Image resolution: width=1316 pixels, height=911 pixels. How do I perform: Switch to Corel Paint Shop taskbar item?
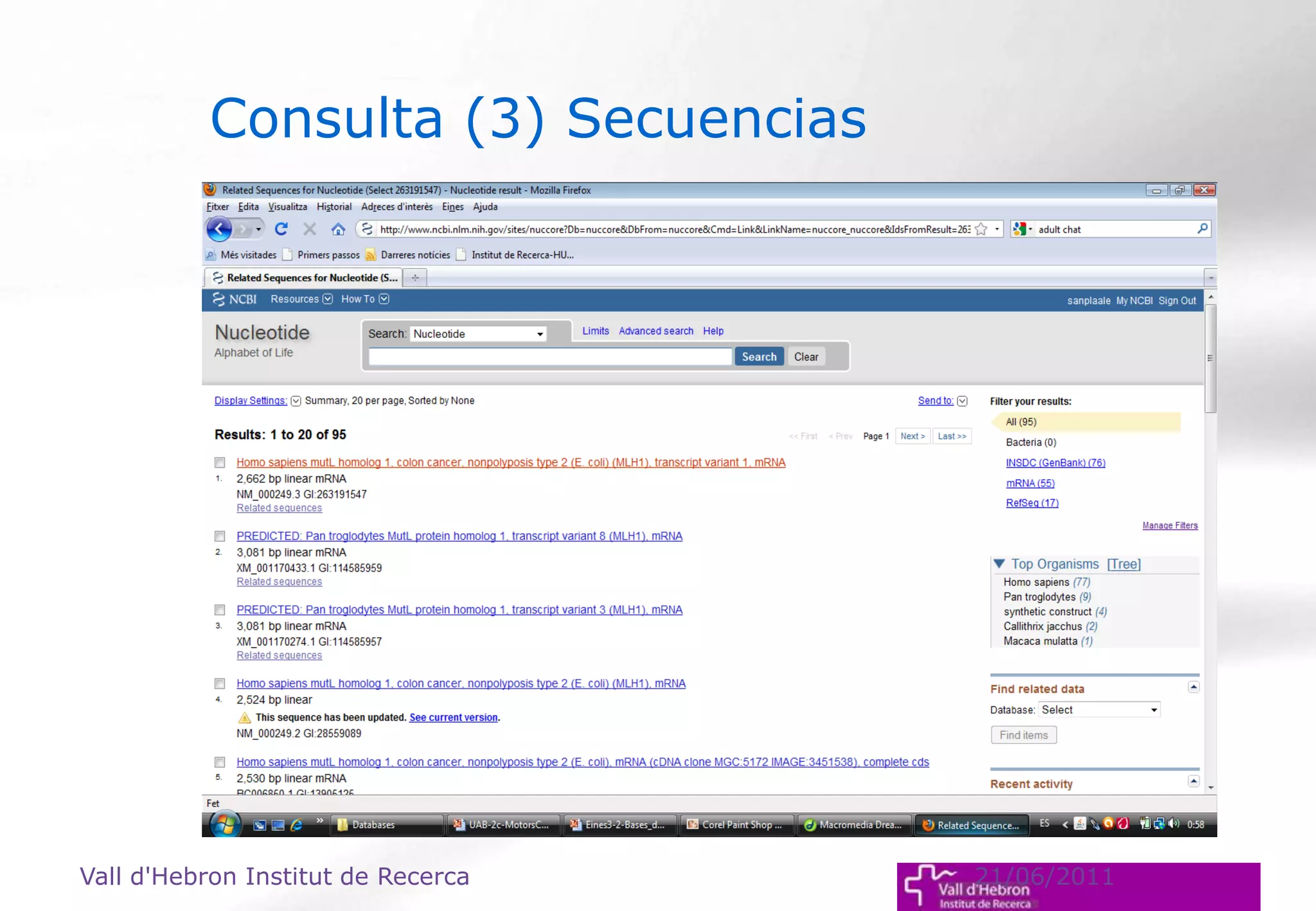pos(736,825)
